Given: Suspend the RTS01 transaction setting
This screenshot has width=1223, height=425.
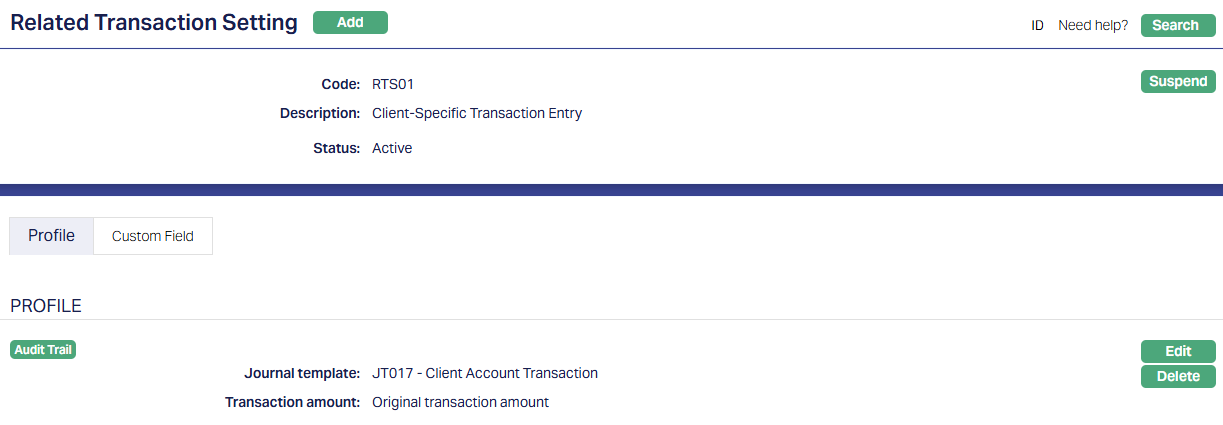Looking at the screenshot, I should click(x=1178, y=81).
